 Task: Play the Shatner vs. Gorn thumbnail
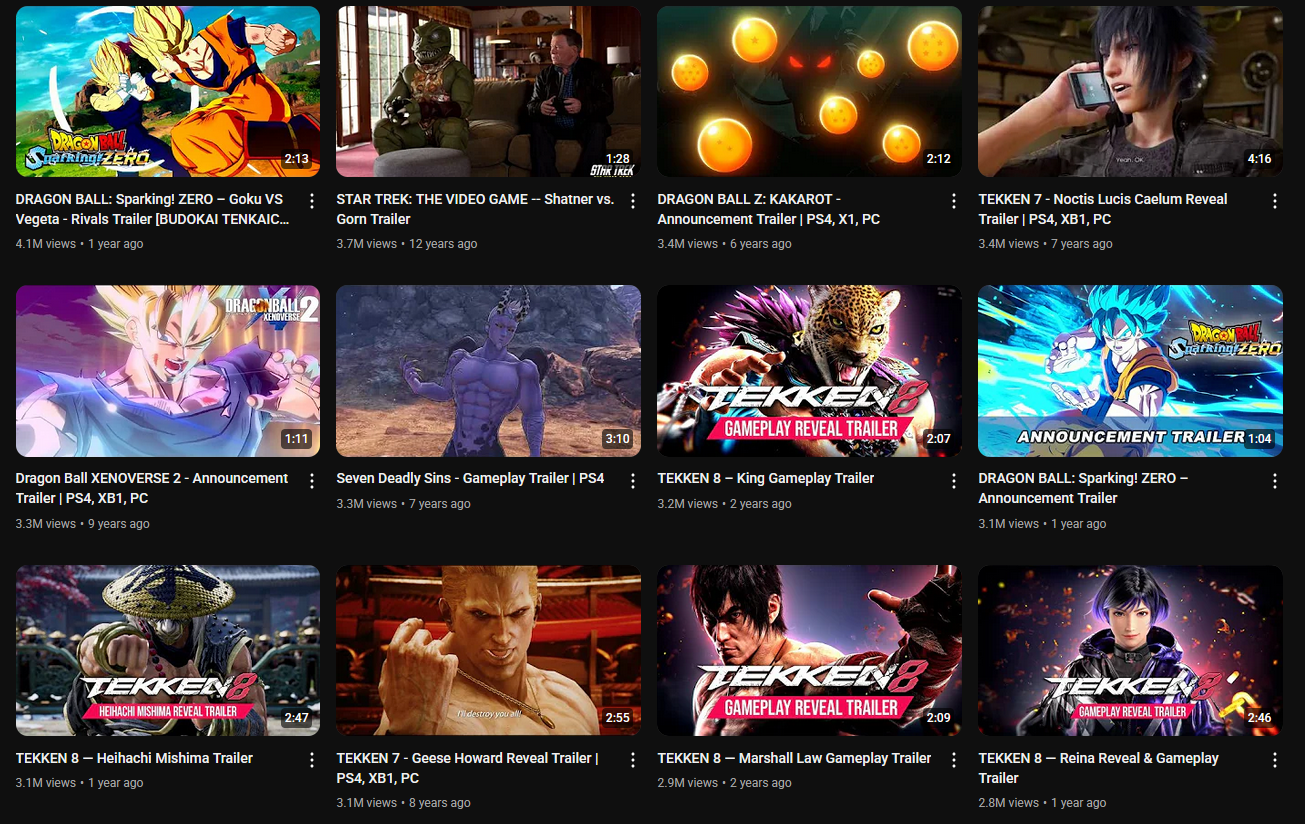point(488,92)
